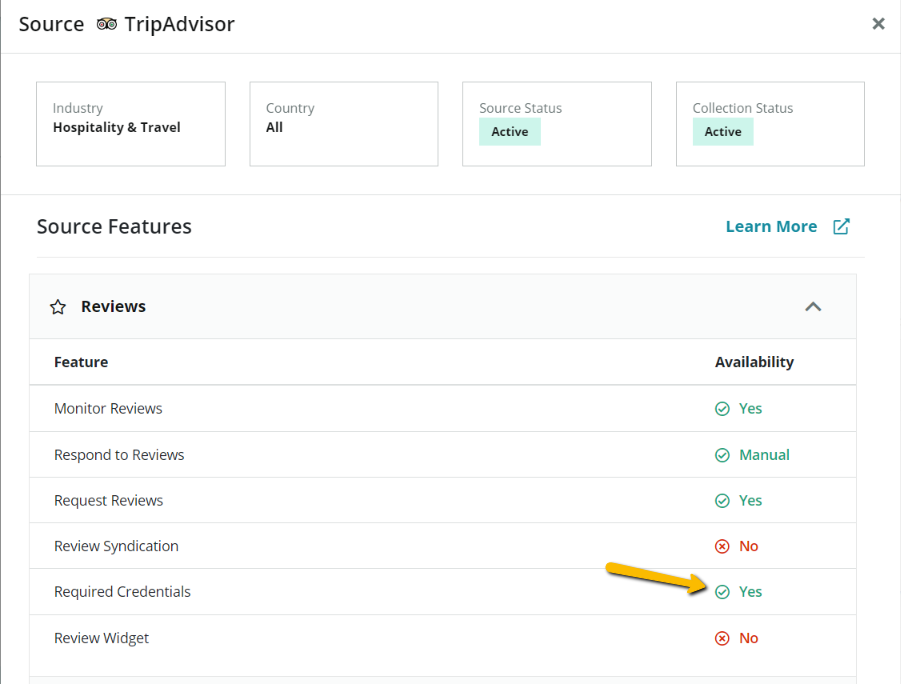Viewport: 901px width, 684px height.
Task: Click the Industry field label
Action: point(78,108)
